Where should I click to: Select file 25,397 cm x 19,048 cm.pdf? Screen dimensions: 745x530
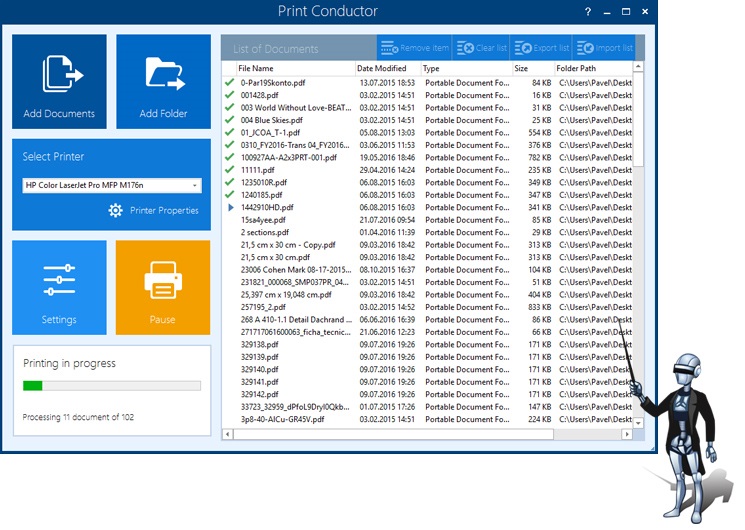pyautogui.click(x=286, y=295)
